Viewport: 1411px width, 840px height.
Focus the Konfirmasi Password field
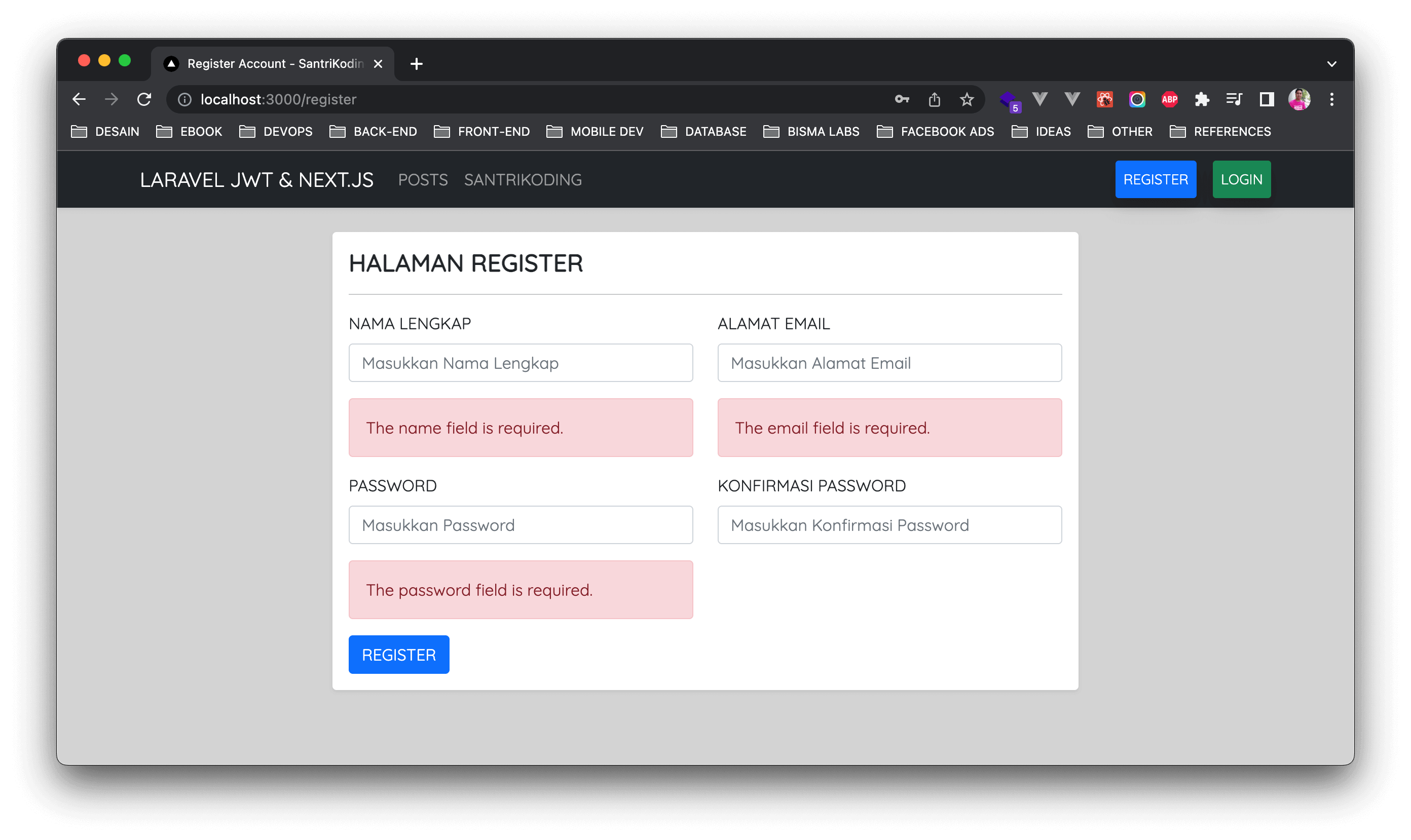[889, 525]
